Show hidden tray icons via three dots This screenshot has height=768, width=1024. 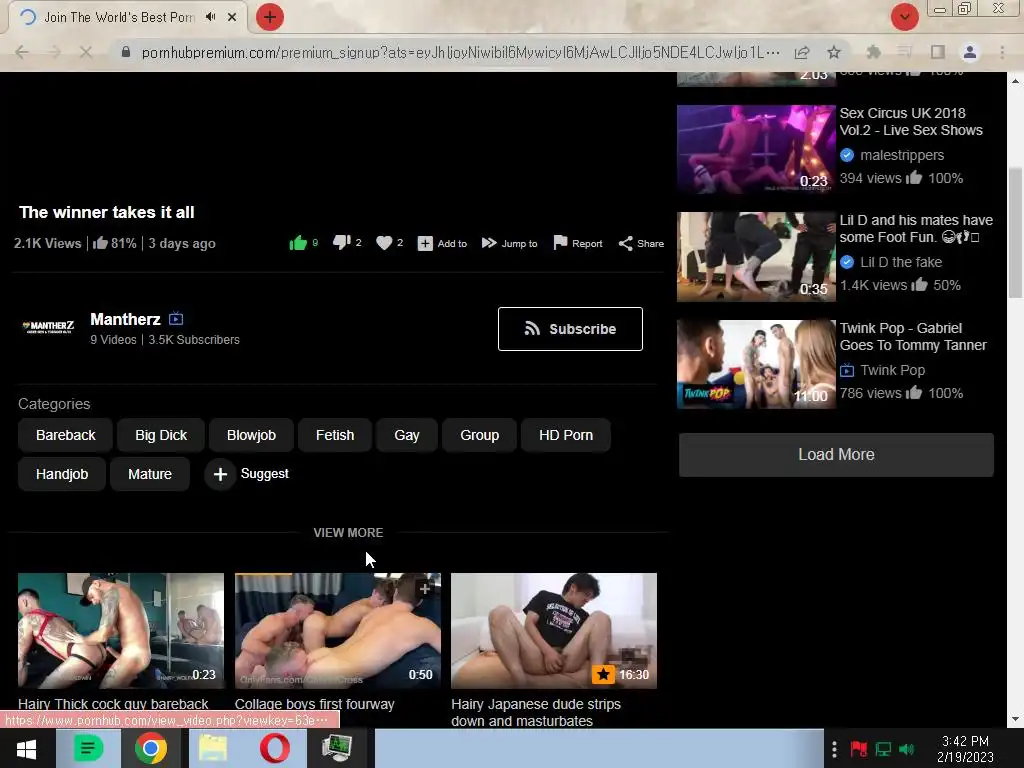coord(834,748)
